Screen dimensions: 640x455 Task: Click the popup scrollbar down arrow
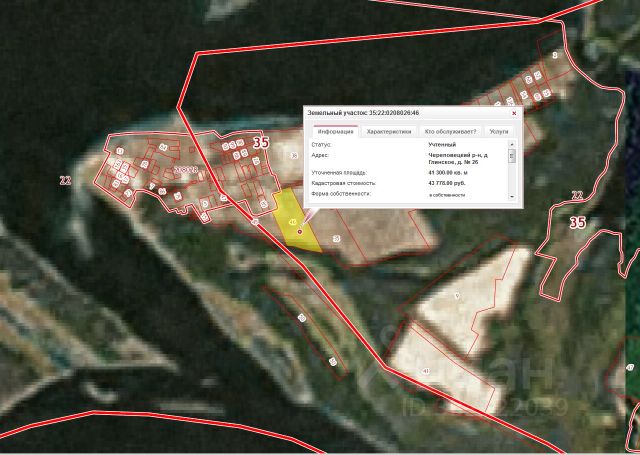tap(512, 196)
